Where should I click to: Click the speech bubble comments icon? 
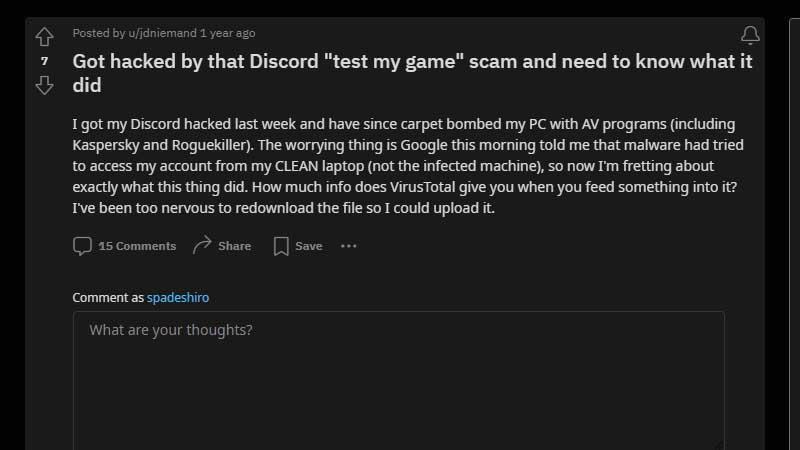82,246
